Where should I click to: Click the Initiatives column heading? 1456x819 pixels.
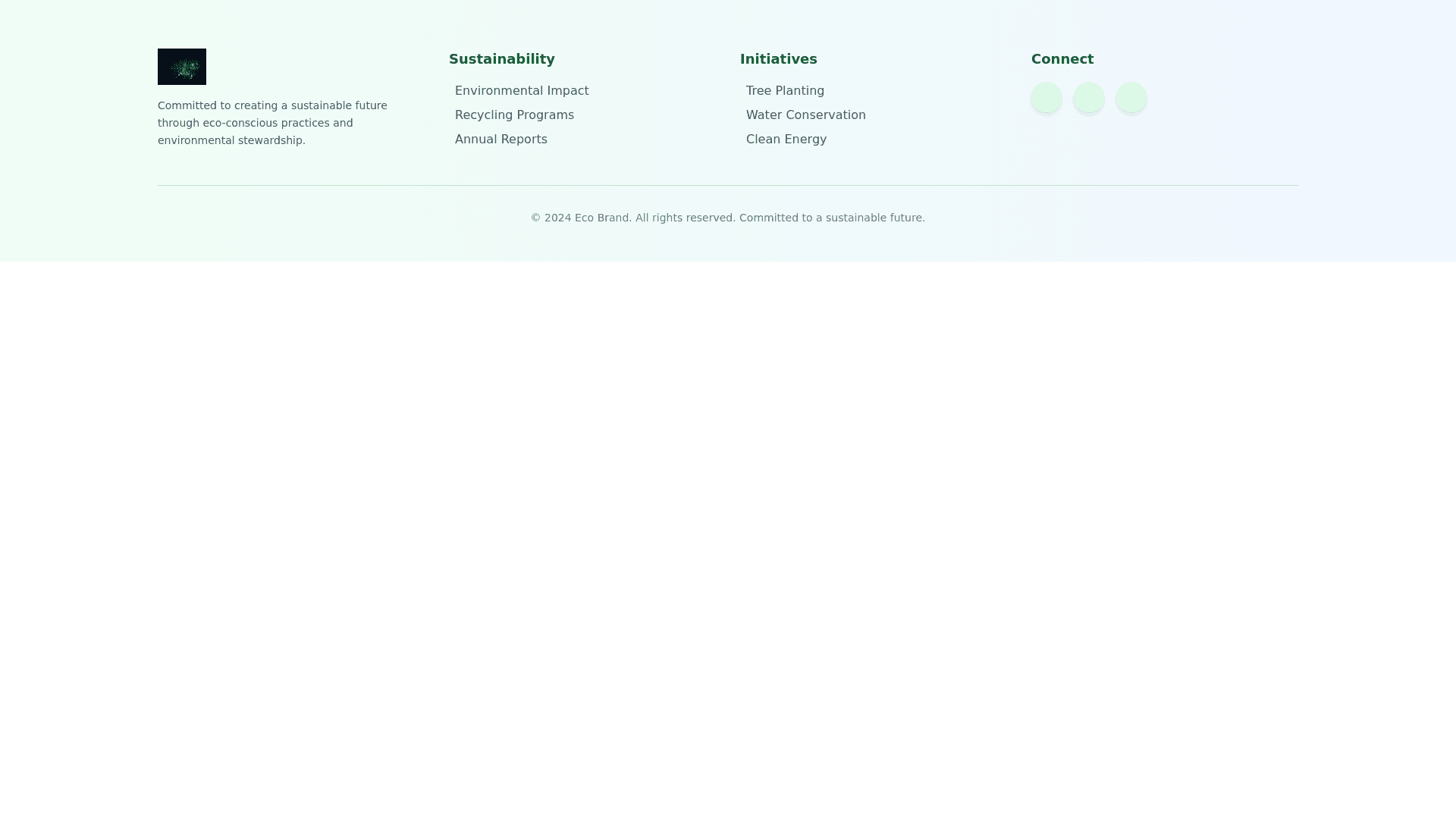pyautogui.click(x=778, y=59)
